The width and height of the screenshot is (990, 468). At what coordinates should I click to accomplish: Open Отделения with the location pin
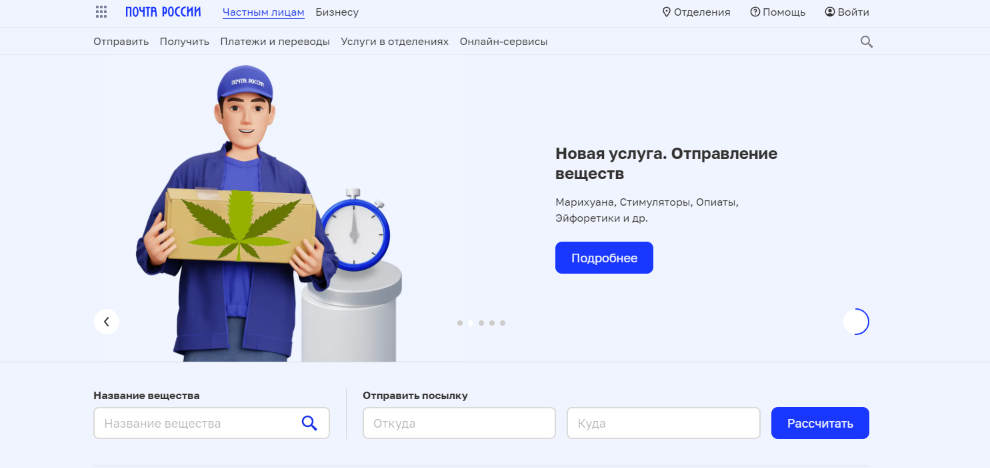[696, 12]
